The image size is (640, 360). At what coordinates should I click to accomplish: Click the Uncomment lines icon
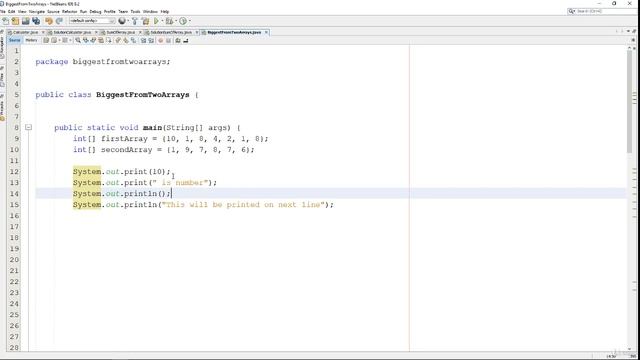coord(186,40)
